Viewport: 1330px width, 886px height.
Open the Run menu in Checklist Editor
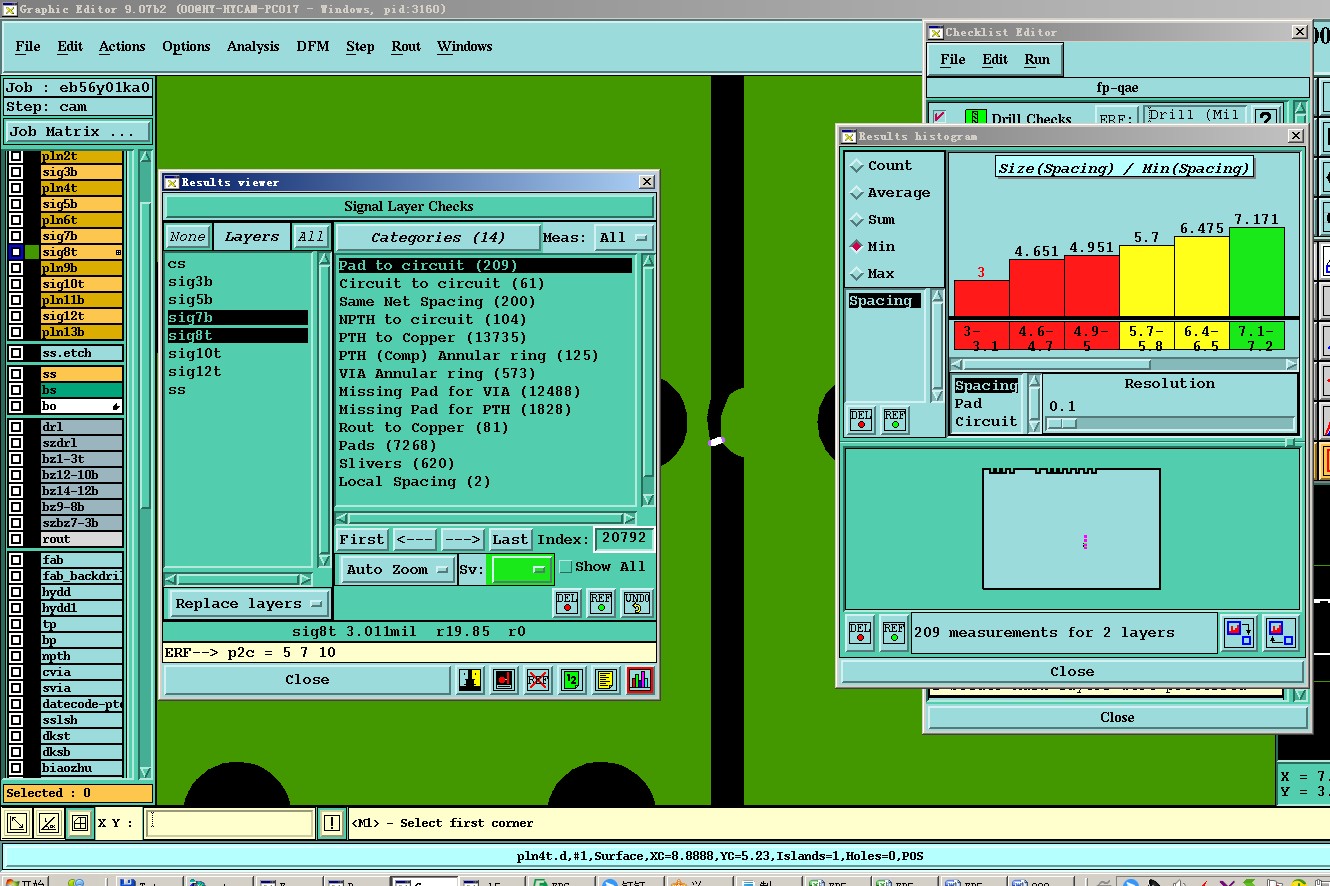pyautogui.click(x=1037, y=60)
